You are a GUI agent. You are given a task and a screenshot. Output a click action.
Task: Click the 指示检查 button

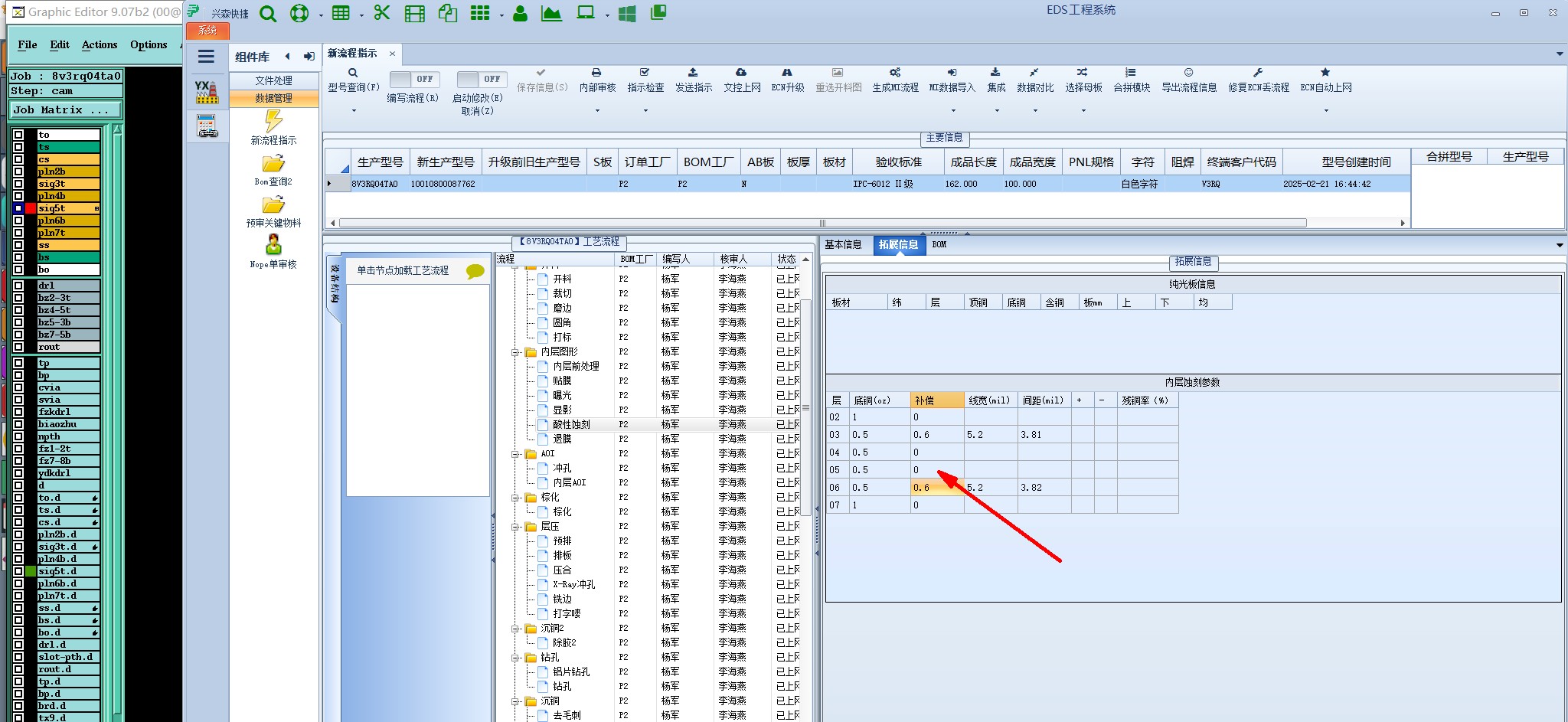point(645,80)
